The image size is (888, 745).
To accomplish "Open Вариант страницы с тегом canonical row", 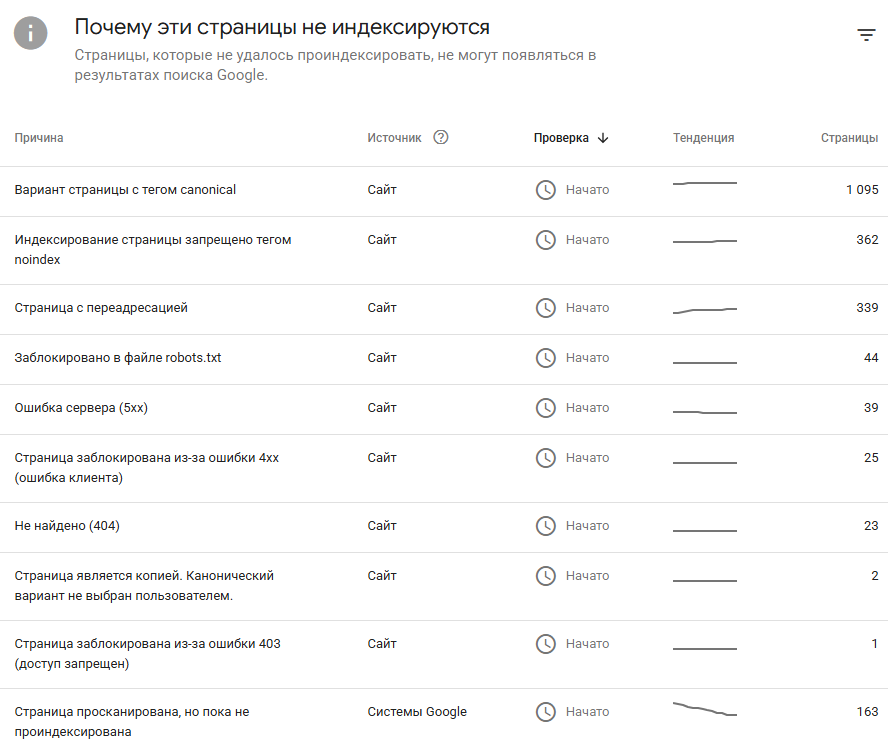I will tap(444, 191).
